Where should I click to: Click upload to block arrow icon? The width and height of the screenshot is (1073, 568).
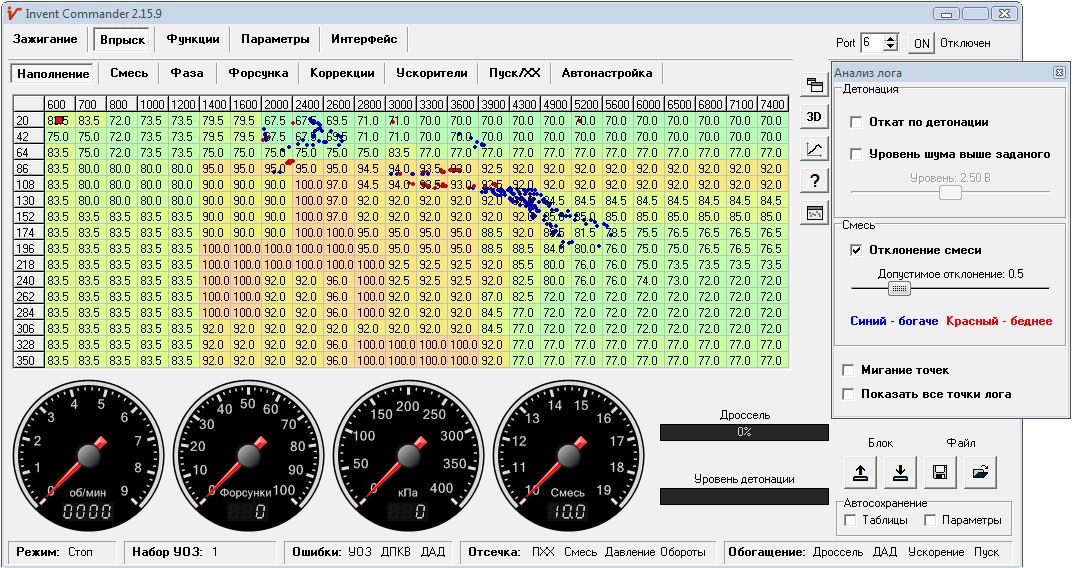tap(860, 472)
